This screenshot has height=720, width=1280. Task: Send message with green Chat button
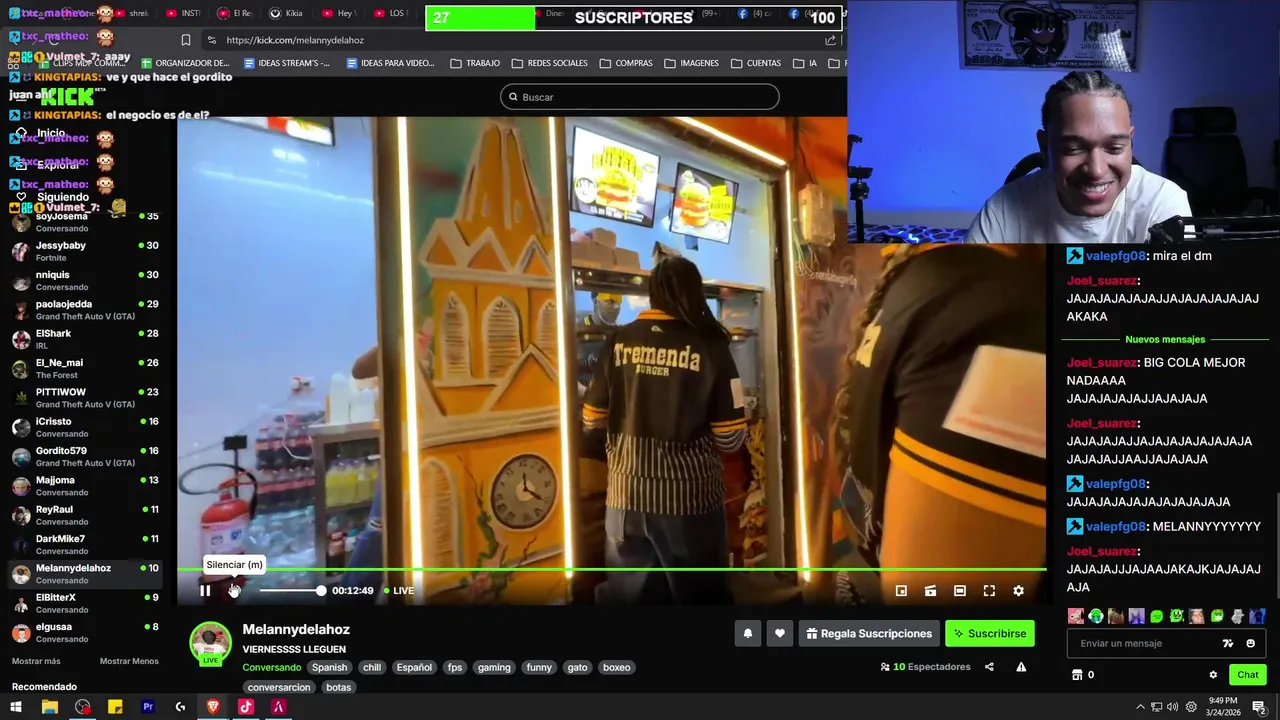pos(1247,675)
